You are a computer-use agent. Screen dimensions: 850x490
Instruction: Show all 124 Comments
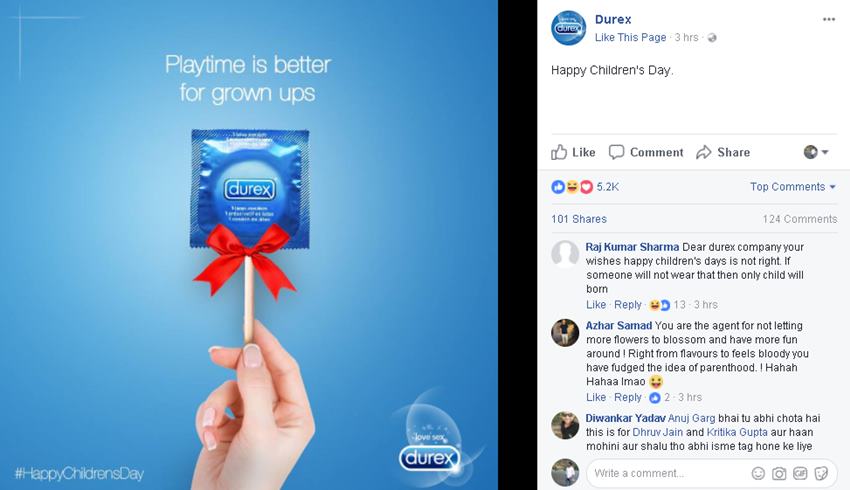click(800, 219)
